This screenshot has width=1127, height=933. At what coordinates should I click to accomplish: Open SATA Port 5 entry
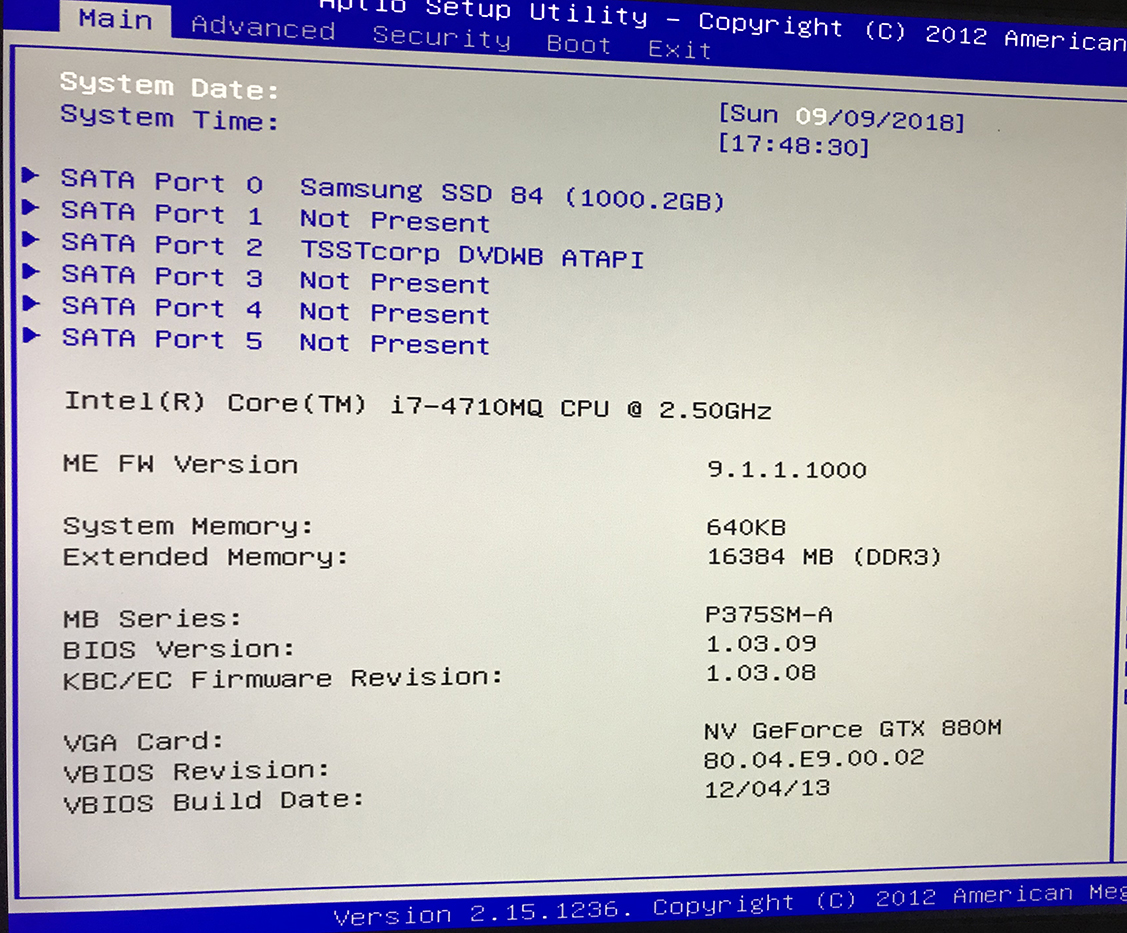pos(275,341)
